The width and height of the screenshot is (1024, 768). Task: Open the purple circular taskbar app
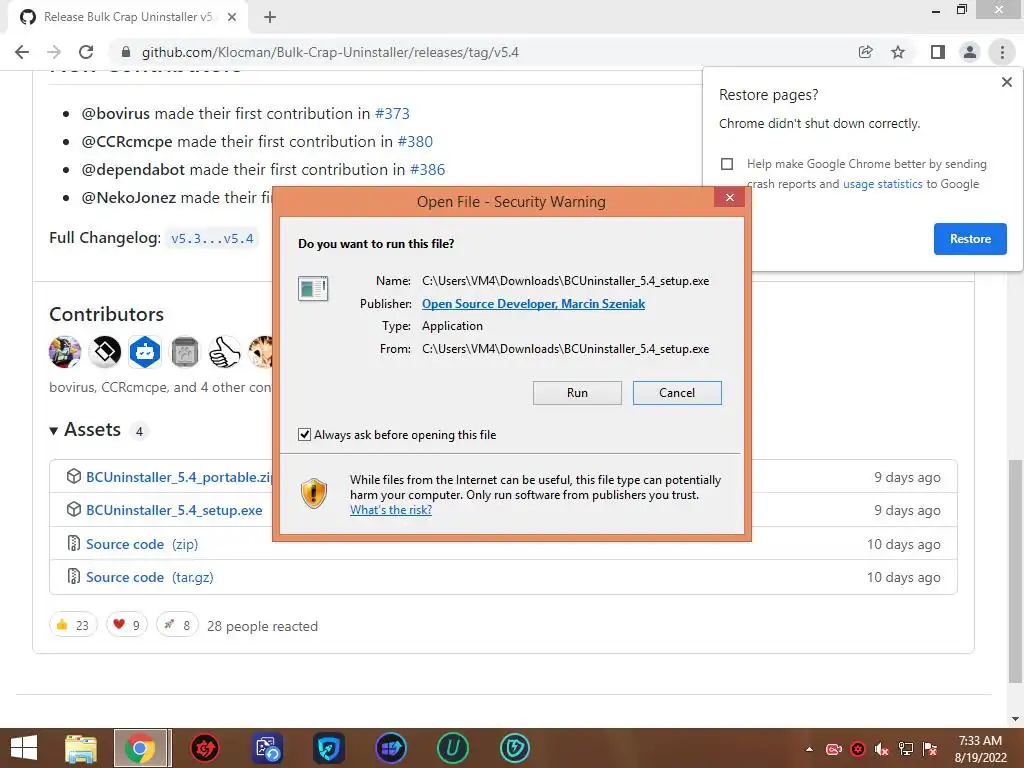[x=391, y=748]
